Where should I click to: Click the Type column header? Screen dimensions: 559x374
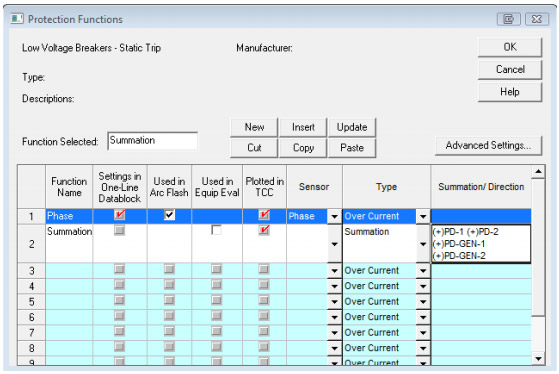(386, 187)
